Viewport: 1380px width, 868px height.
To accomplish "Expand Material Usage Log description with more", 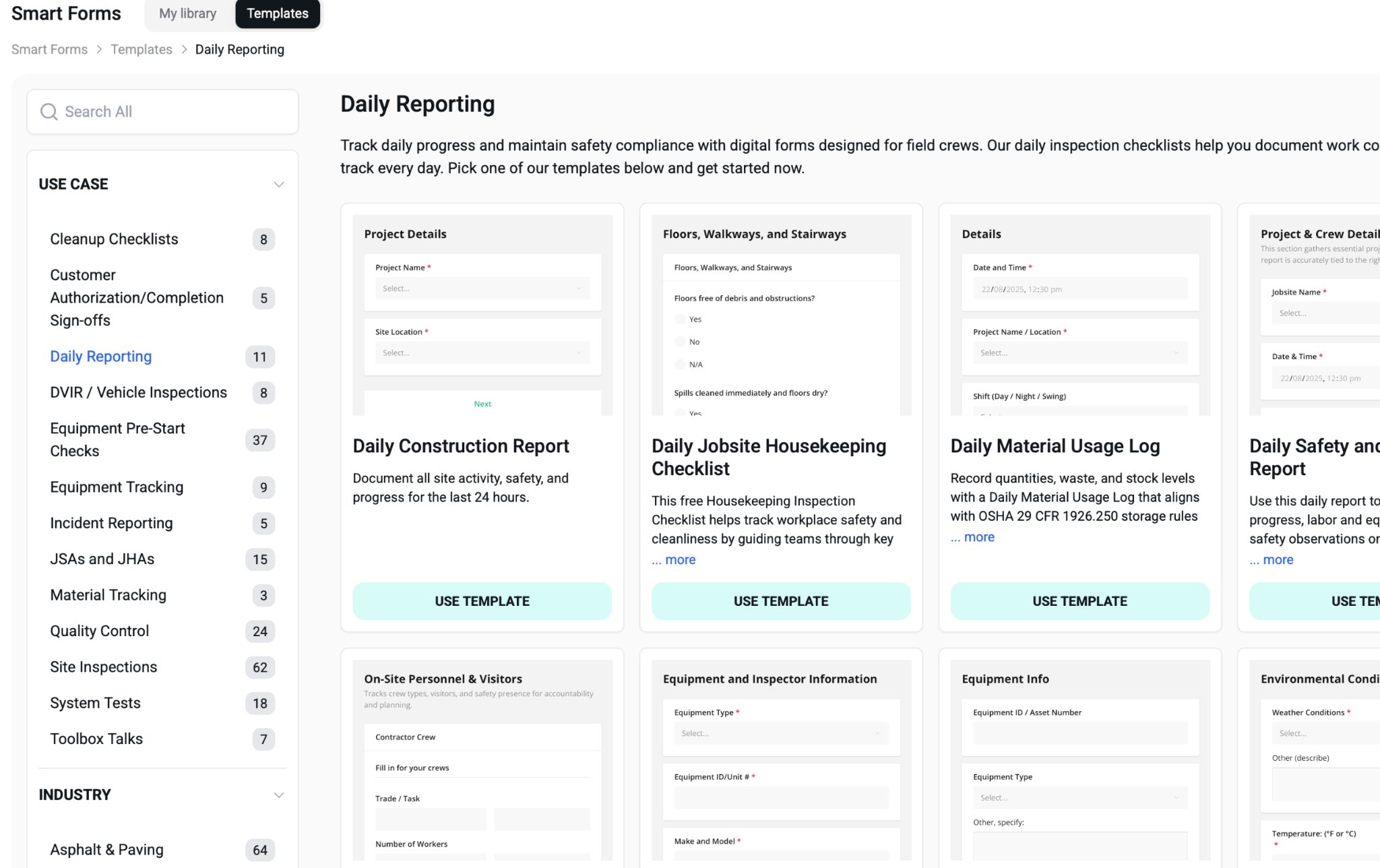I will tap(972, 537).
